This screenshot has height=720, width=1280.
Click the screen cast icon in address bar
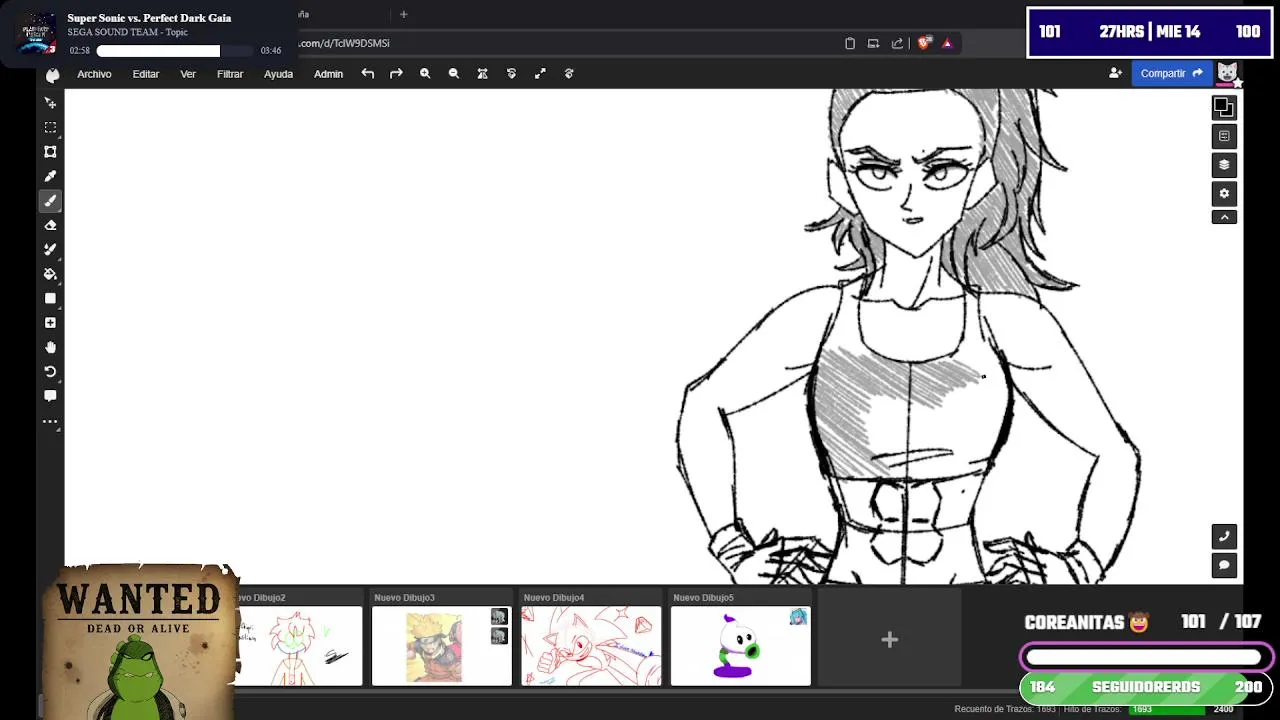pos(873,43)
